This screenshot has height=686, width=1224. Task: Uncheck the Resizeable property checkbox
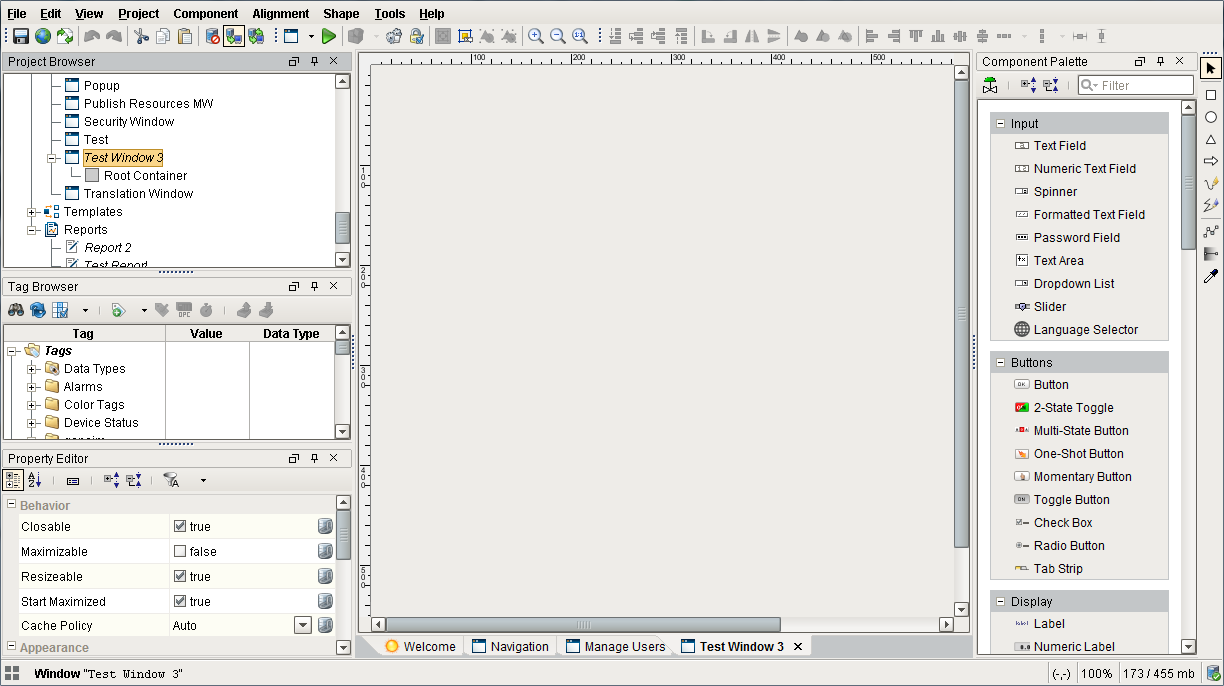tap(181, 576)
